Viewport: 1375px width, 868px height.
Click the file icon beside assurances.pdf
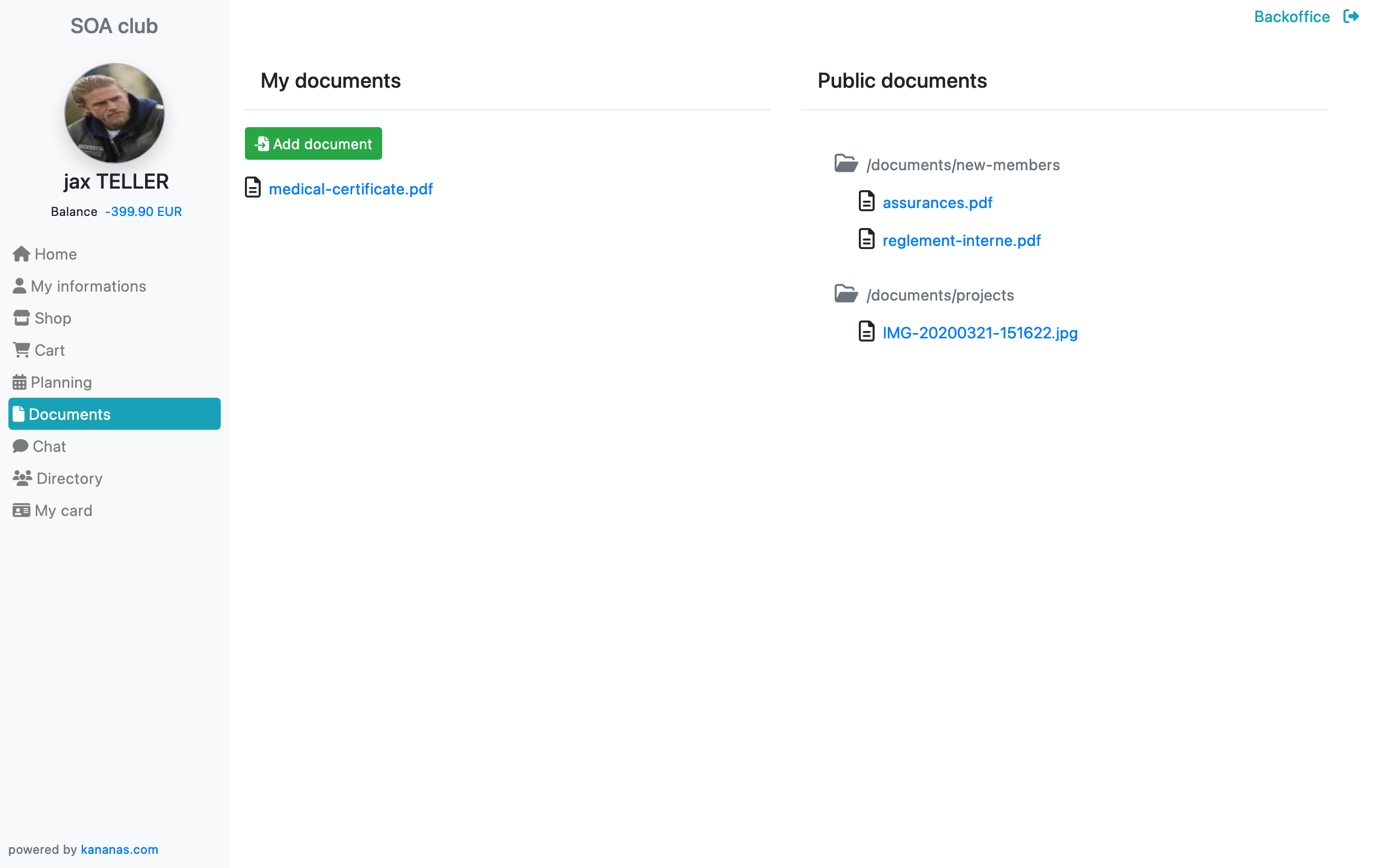[866, 201]
